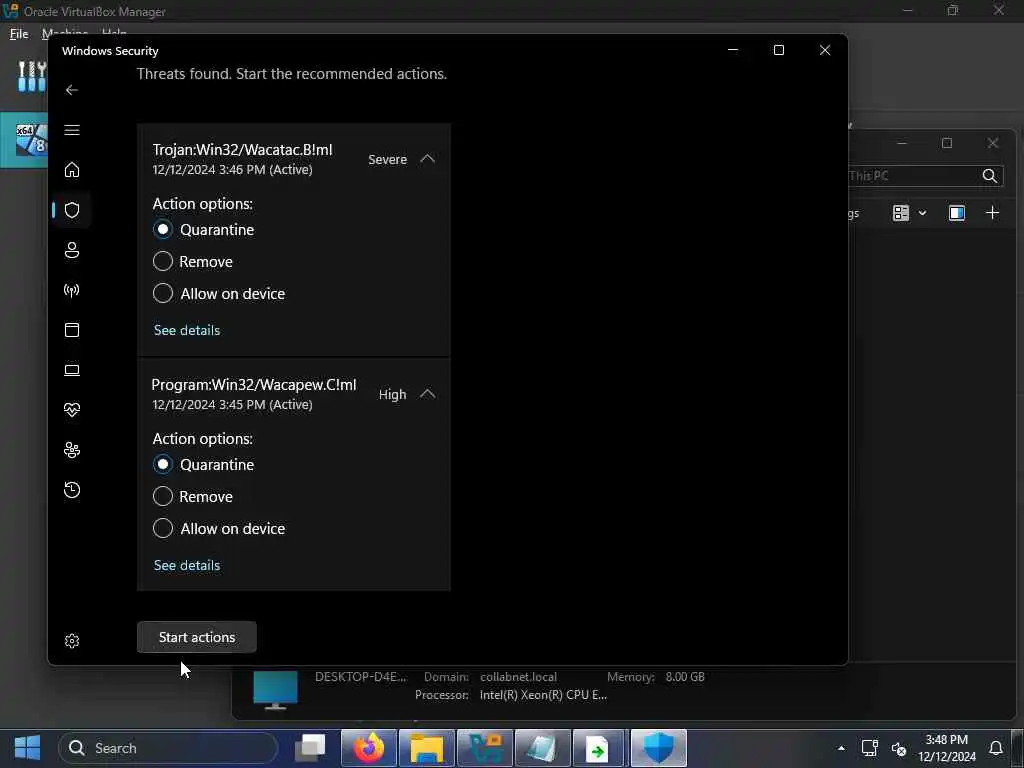Click the muted volume tray icon
1024x768 pixels.
[x=899, y=748]
